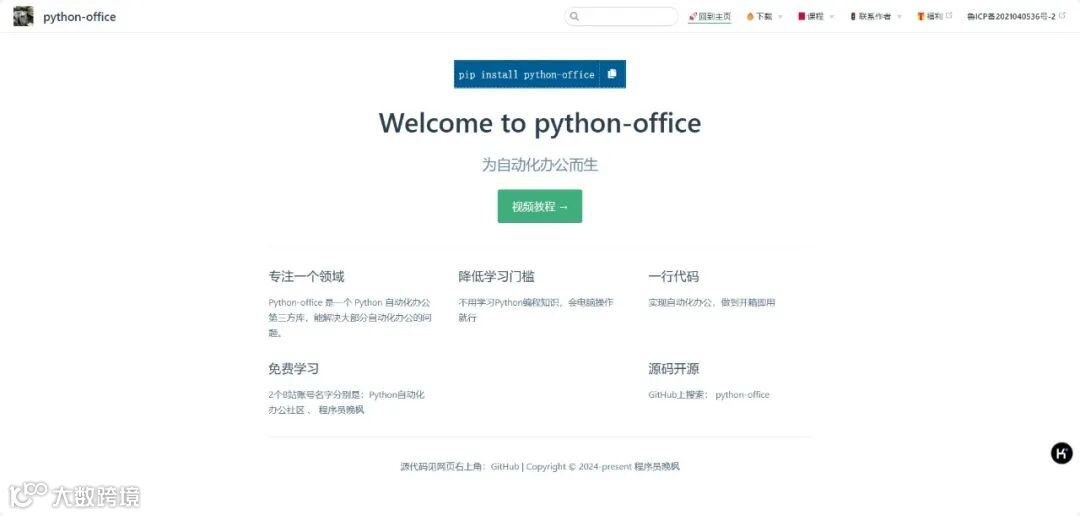The height and width of the screenshot is (516, 1080).
Task: Click the 不用学习Python编程知识 description text
Action: [x=536, y=310]
